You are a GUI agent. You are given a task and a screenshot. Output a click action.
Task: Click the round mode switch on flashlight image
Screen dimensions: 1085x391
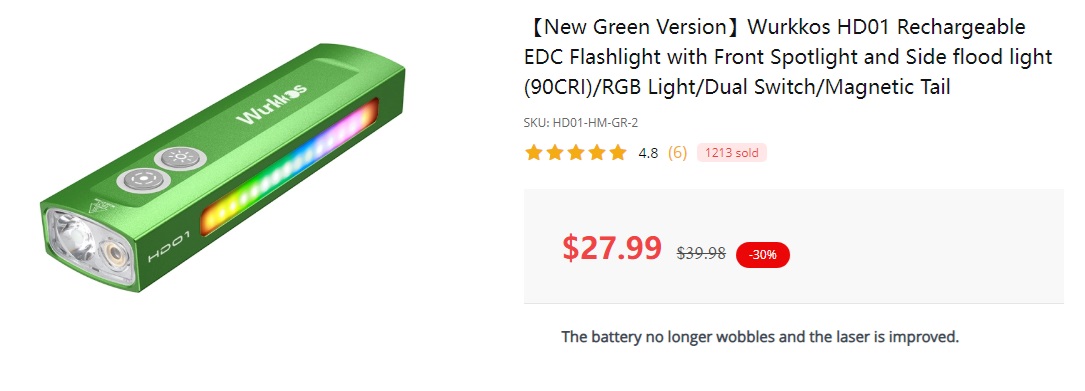click(144, 180)
